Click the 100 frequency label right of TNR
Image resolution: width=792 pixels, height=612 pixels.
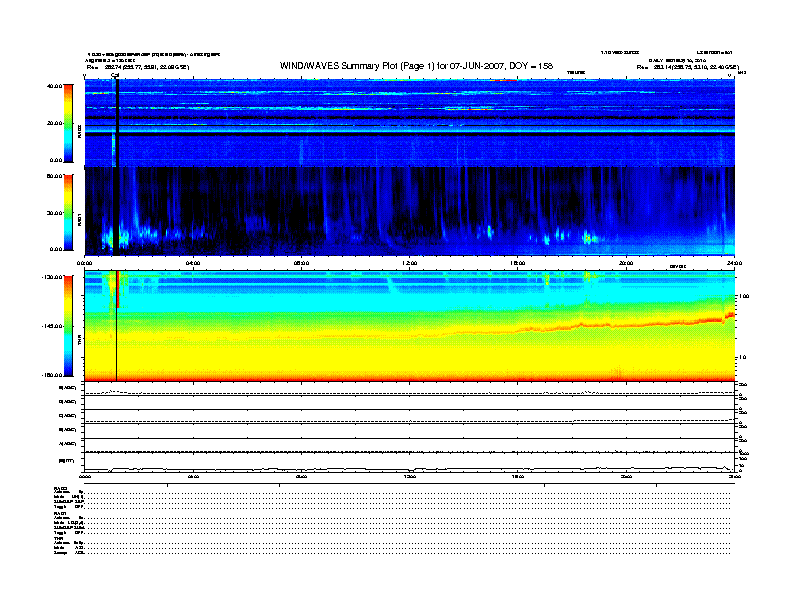tap(744, 296)
